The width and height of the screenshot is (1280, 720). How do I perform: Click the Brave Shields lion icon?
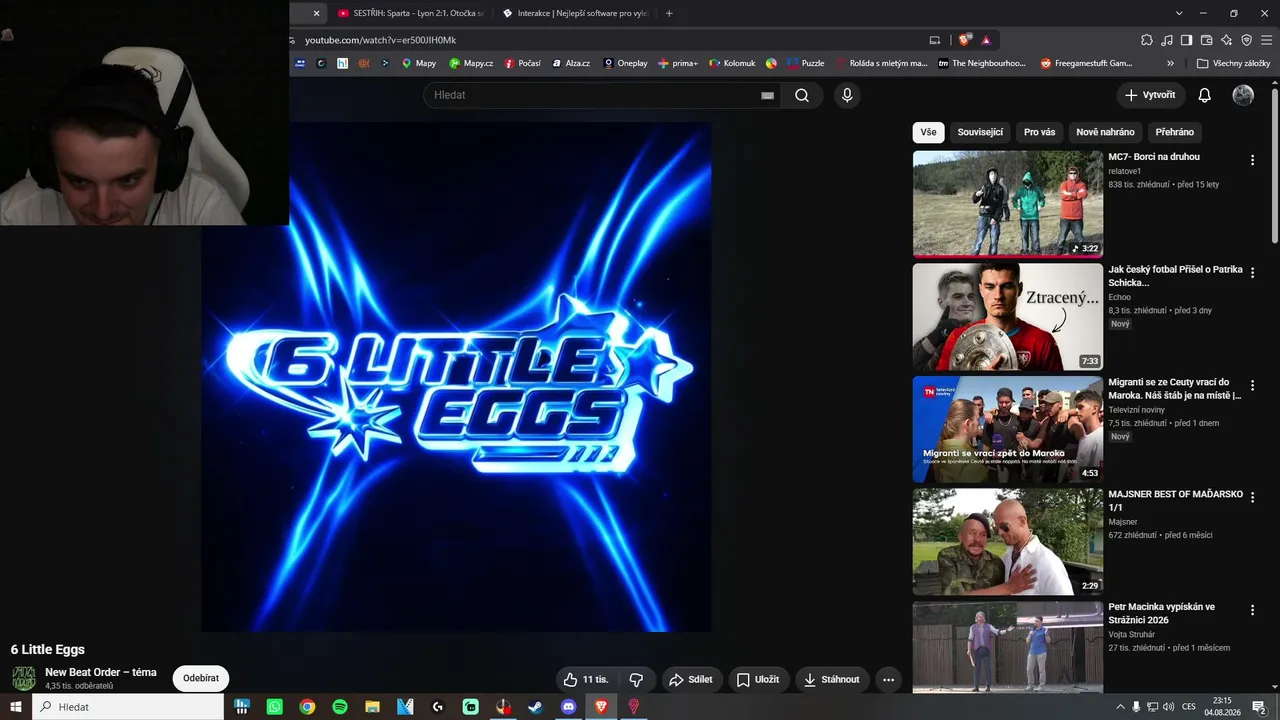[x=964, y=40]
